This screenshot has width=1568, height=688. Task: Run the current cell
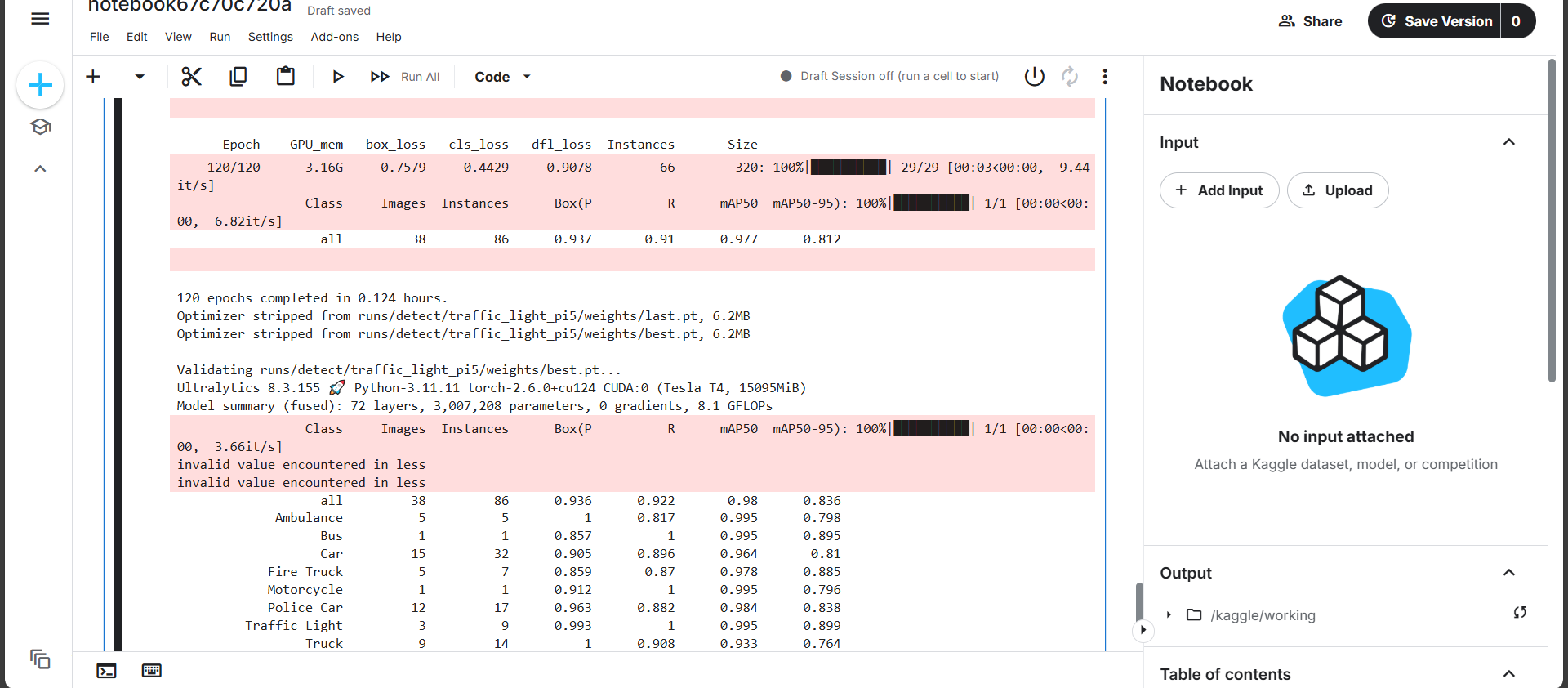(337, 77)
